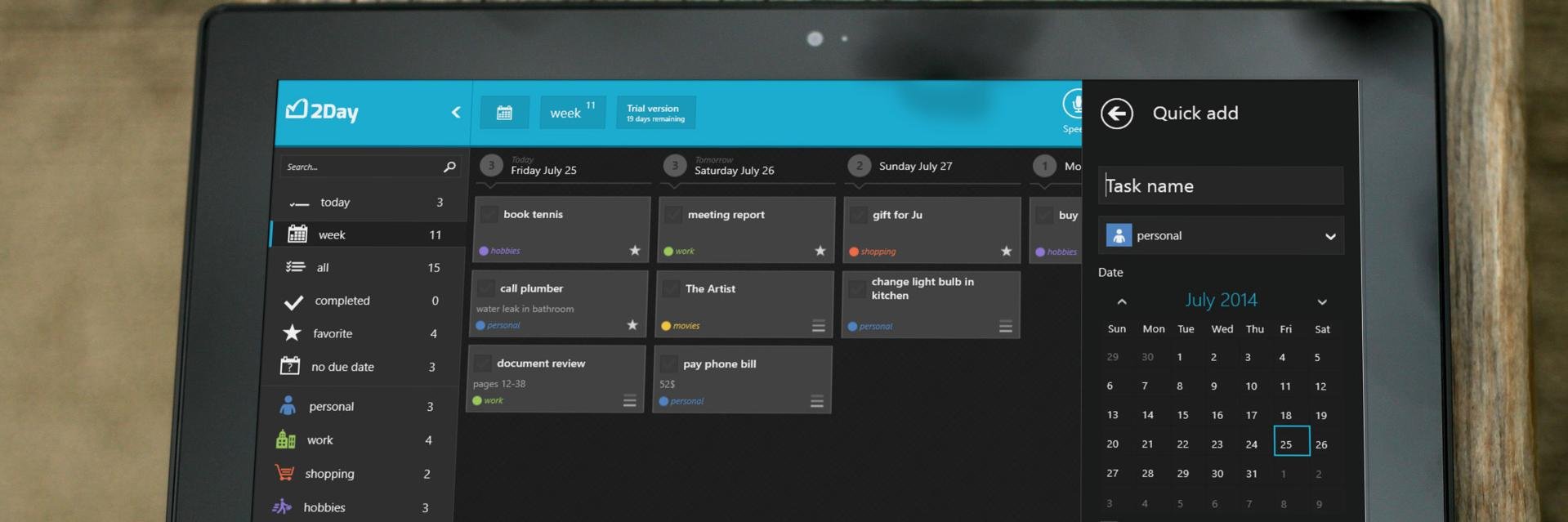
Task: Go to previous month with up chevron
Action: tap(1122, 301)
